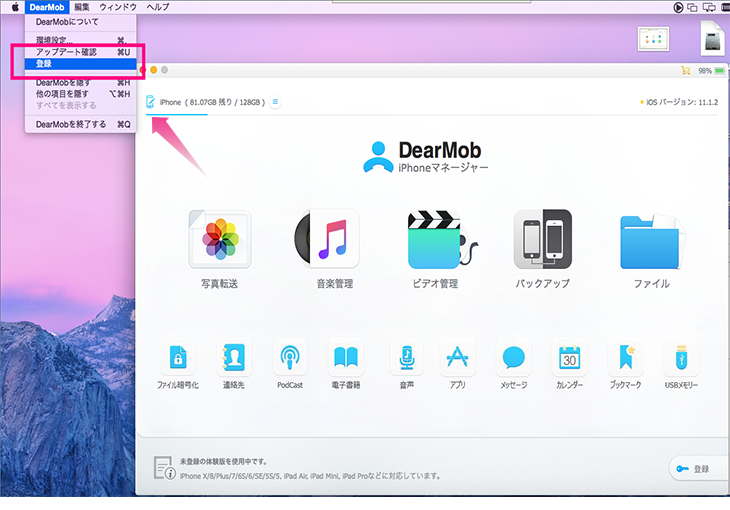Click the trial notice document icon
The height and width of the screenshot is (510, 730).
tap(164, 468)
